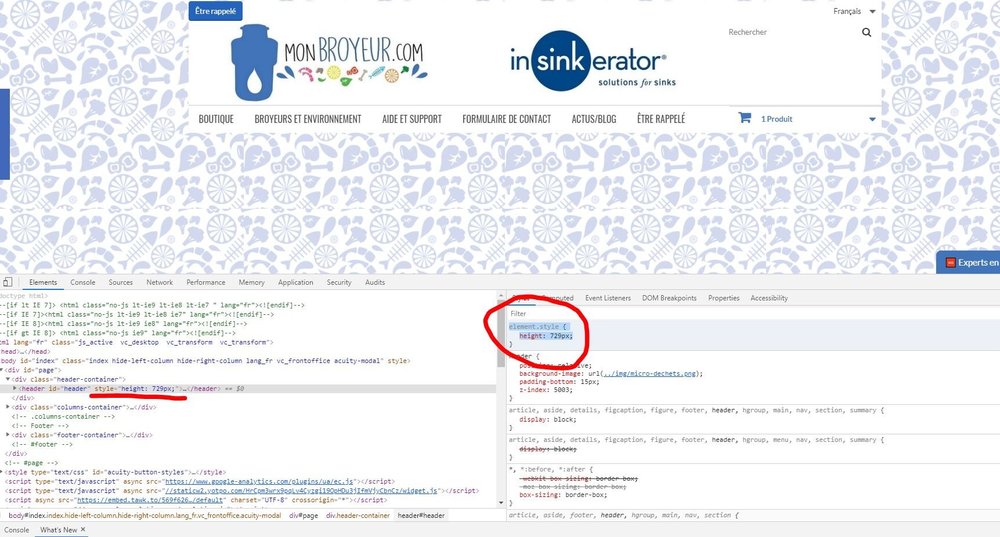Click the styles Filter input field
Image resolution: width=1000 pixels, height=537 pixels.
pyautogui.click(x=753, y=313)
